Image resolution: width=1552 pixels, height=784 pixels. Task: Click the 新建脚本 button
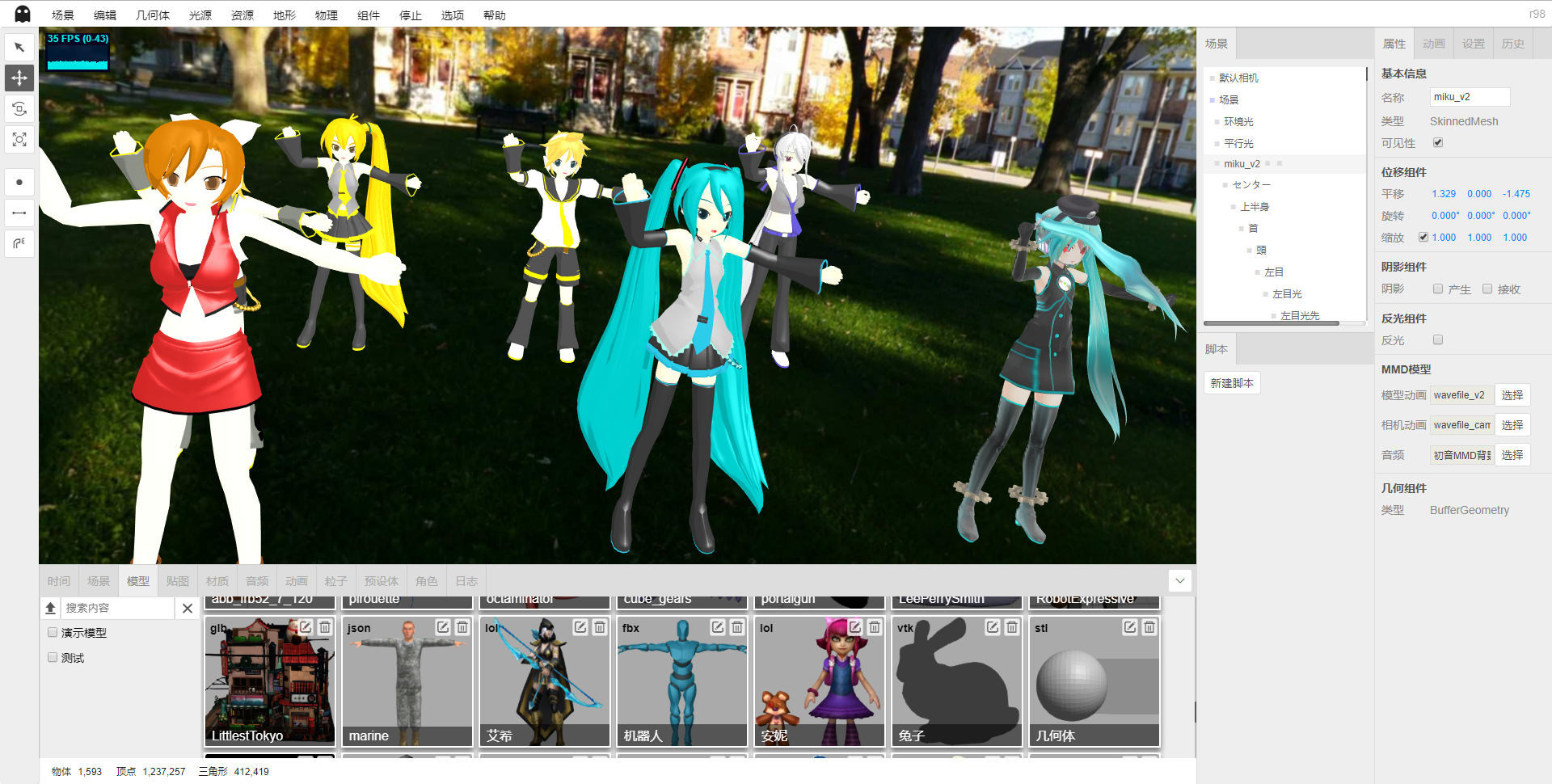(x=1232, y=382)
